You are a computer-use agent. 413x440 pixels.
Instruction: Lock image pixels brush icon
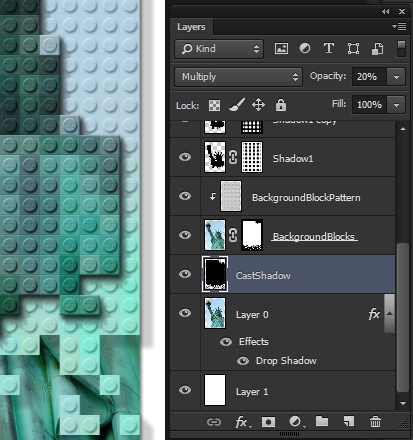(x=237, y=105)
